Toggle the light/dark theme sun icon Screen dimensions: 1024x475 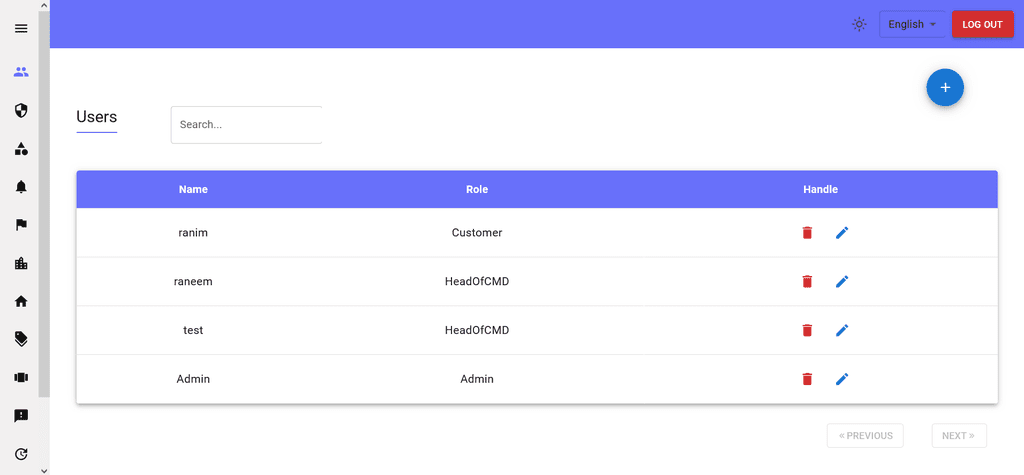859,24
